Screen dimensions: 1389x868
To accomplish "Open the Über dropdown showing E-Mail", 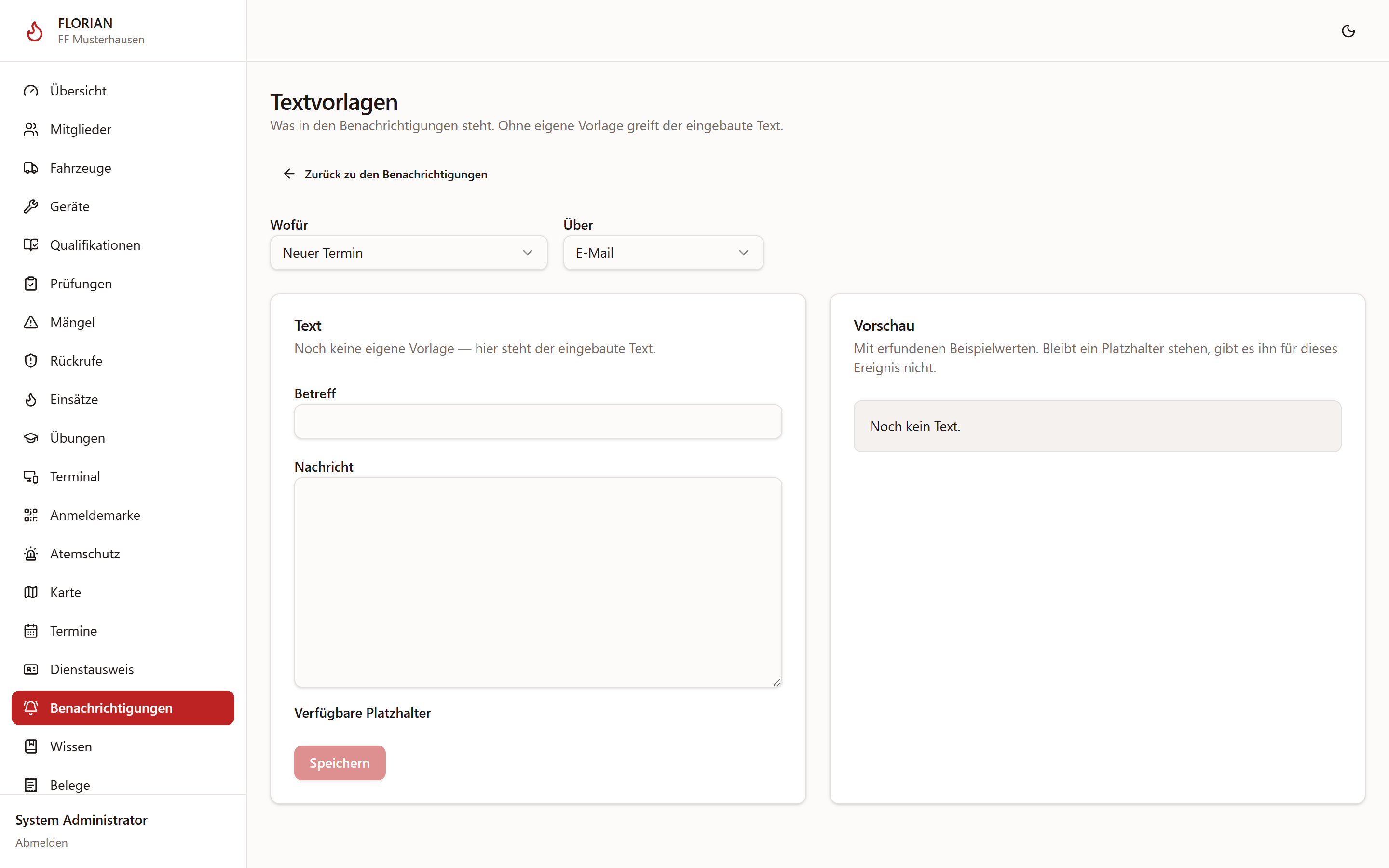I will tap(663, 253).
